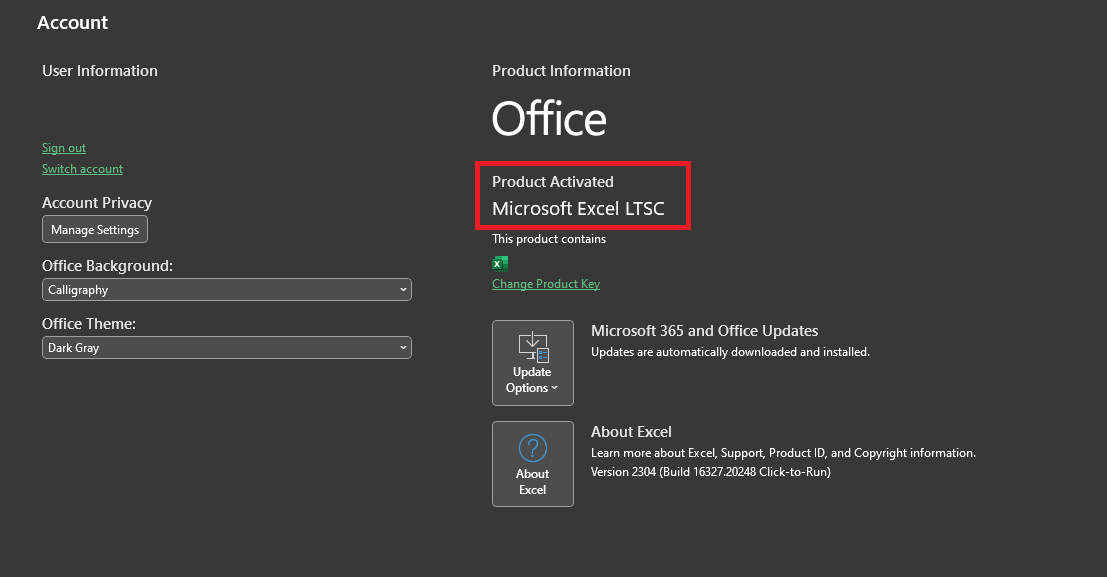Sign out of the account
This screenshot has width=1107, height=577.
pyautogui.click(x=64, y=148)
